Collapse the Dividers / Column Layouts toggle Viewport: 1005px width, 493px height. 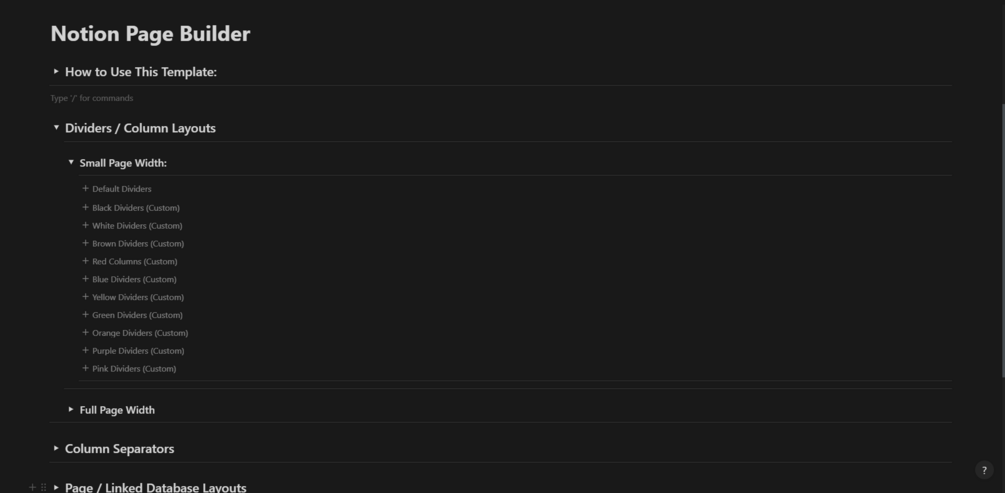(56, 128)
